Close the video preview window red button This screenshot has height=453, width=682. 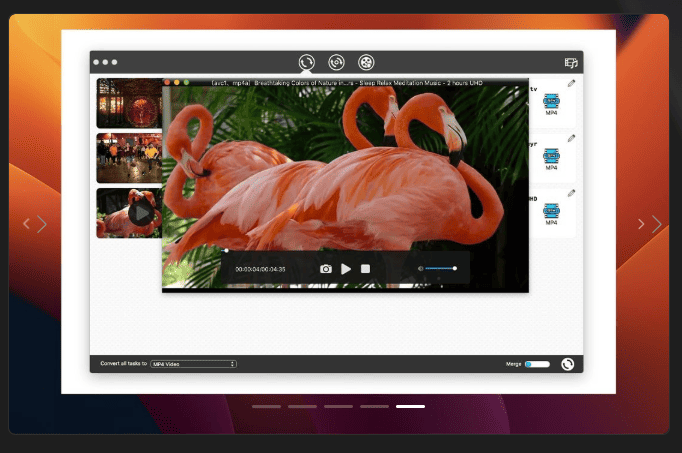point(167,82)
